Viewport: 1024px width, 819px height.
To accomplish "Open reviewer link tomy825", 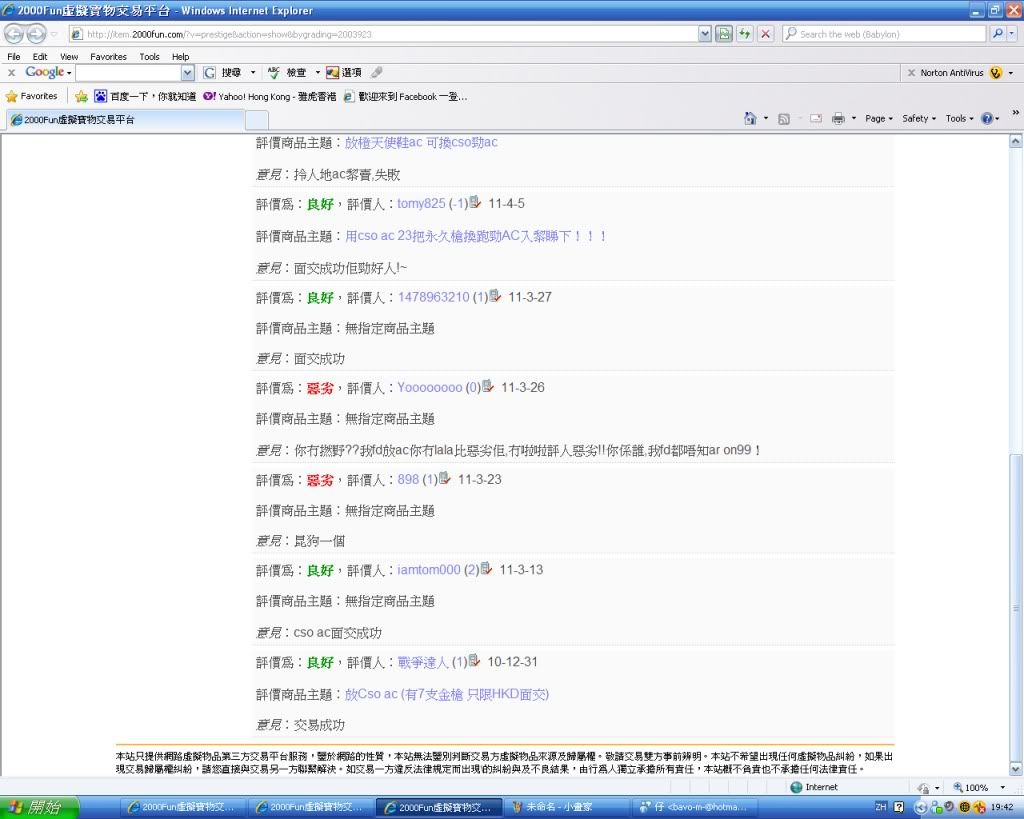I will (421, 204).
